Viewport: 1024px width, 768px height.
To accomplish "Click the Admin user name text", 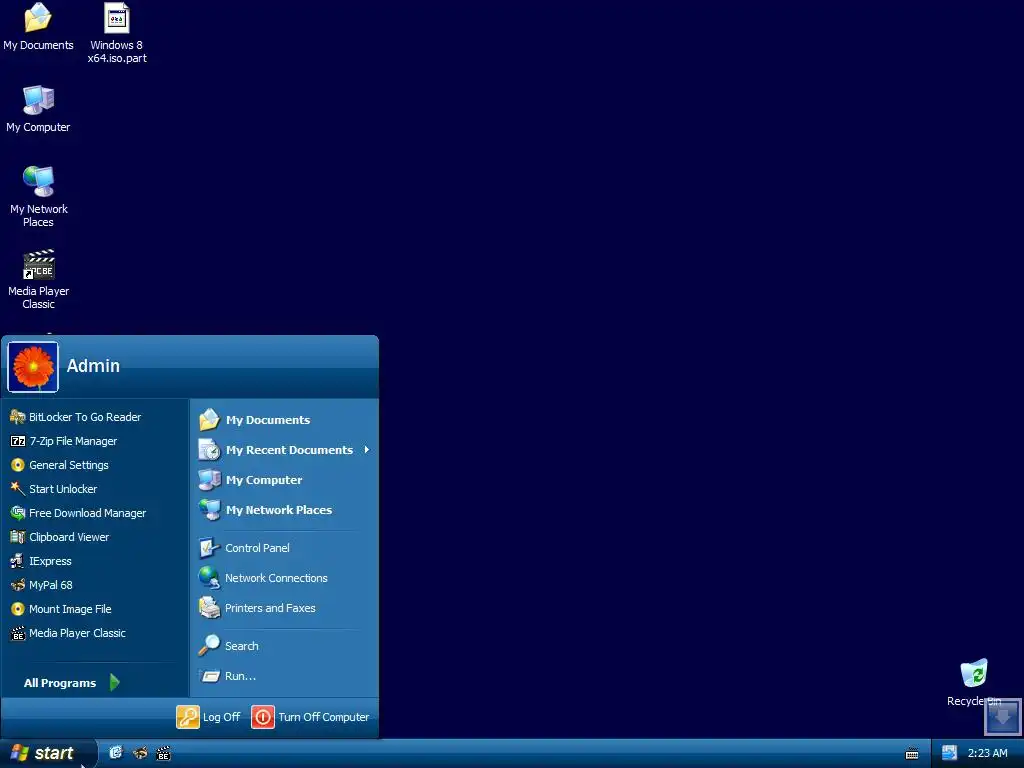I will pyautogui.click(x=93, y=366).
